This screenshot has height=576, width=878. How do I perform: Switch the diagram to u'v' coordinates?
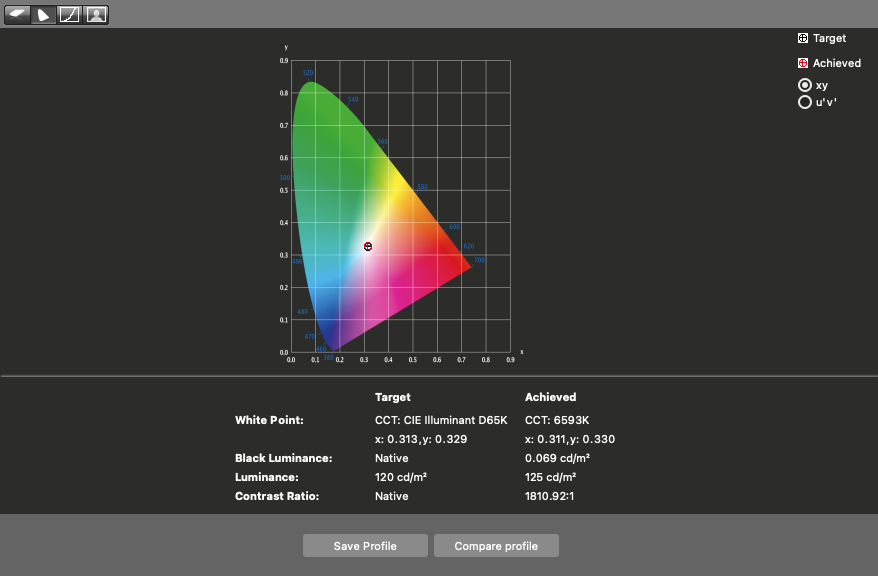point(804,102)
